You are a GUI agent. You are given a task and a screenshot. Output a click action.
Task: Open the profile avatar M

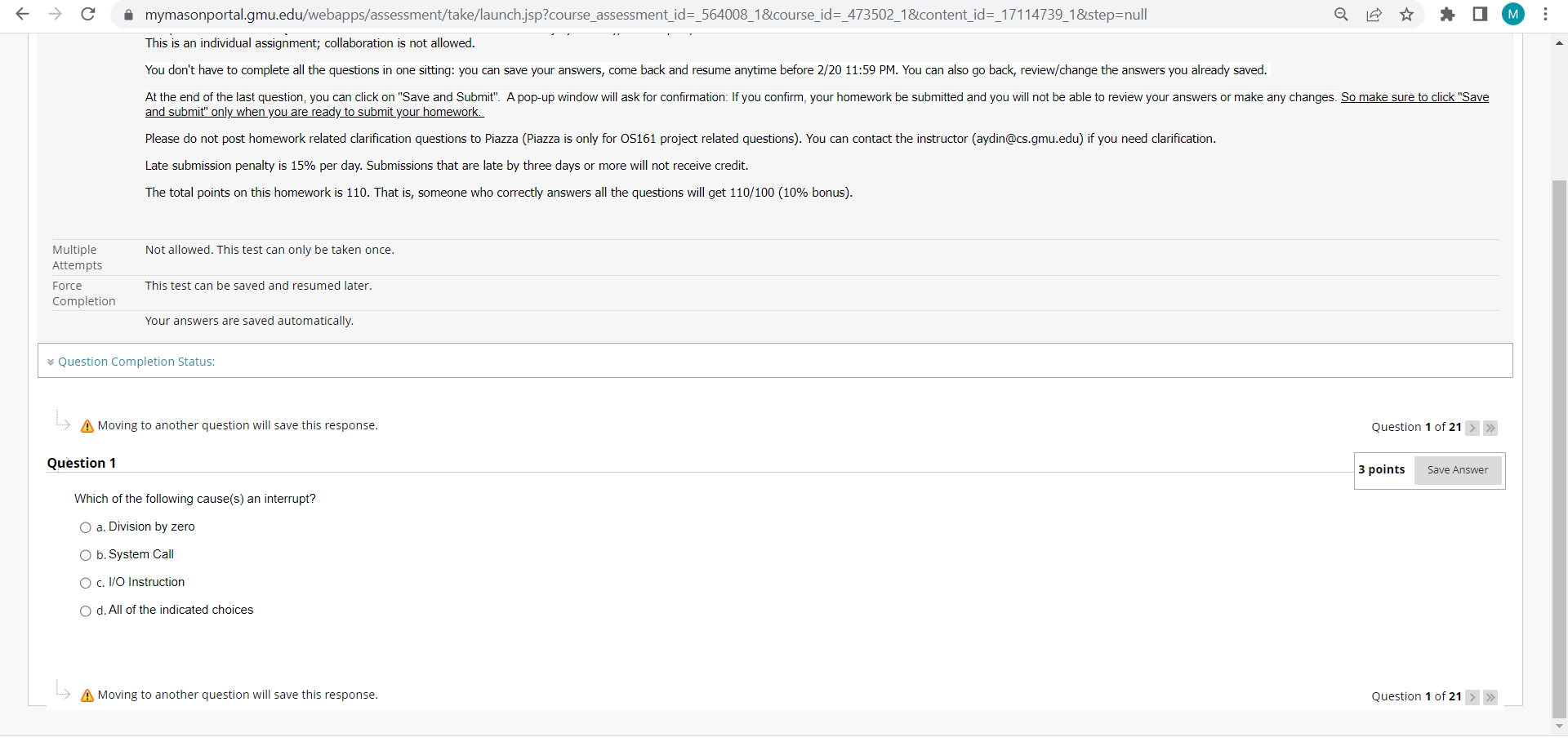pyautogui.click(x=1513, y=14)
